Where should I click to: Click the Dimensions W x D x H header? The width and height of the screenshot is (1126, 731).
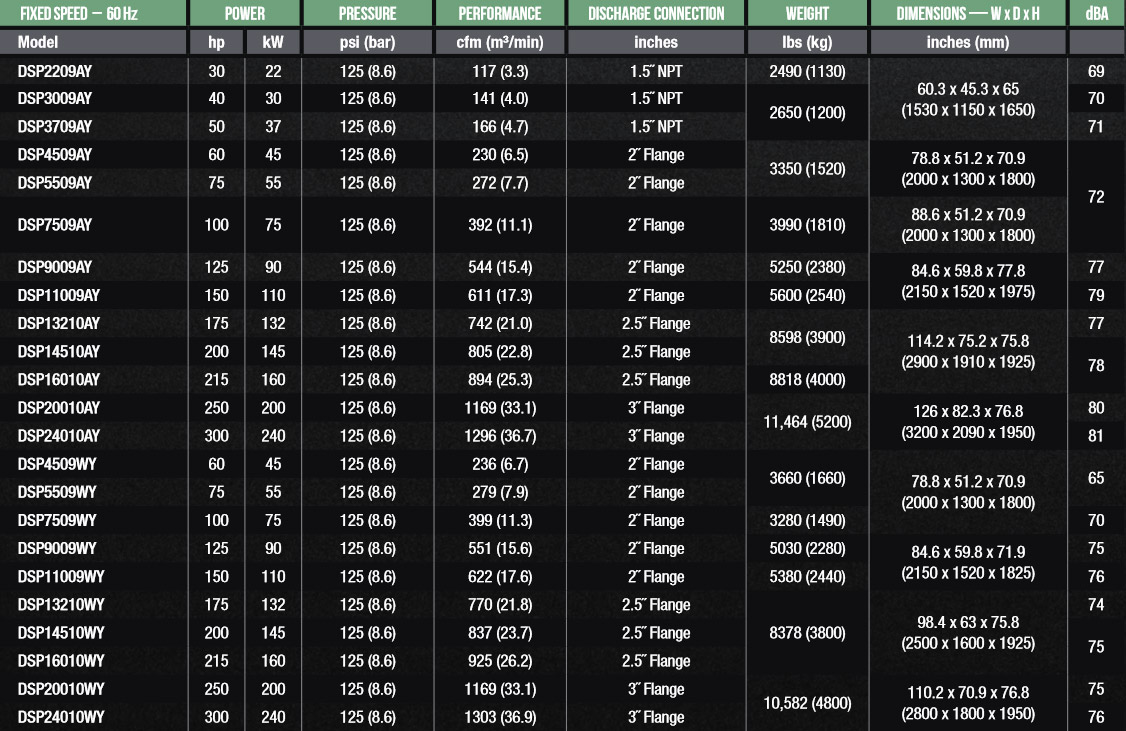tap(965, 14)
